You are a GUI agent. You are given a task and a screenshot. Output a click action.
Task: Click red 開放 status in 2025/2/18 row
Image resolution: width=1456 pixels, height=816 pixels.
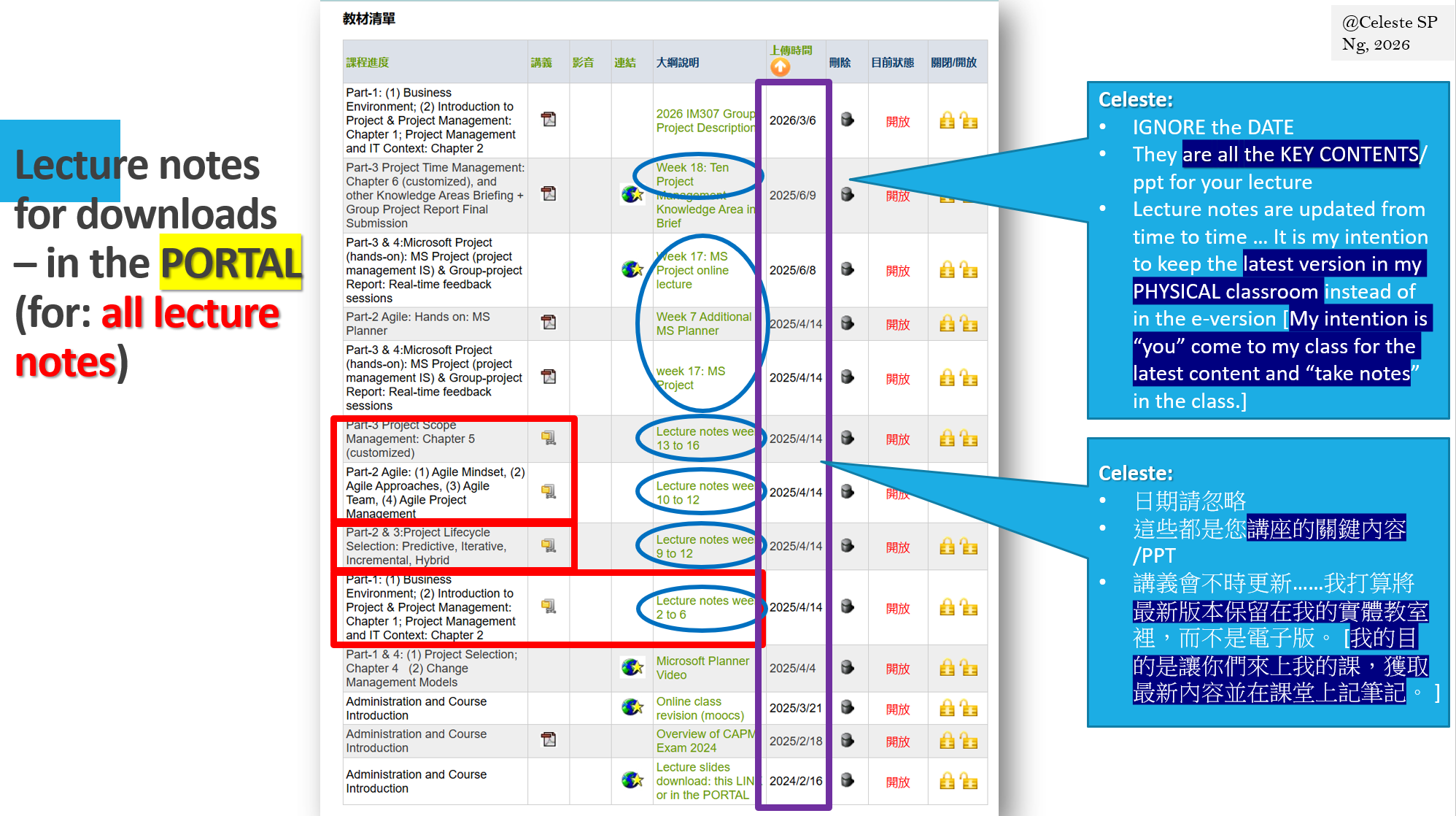click(897, 742)
